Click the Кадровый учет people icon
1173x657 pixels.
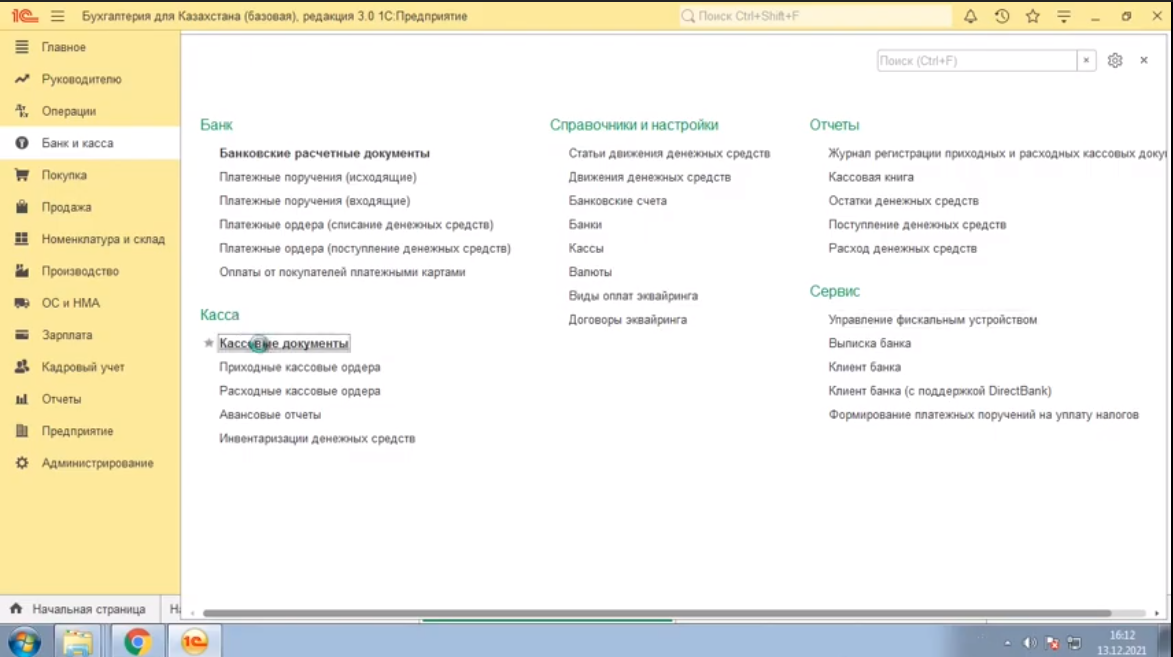[22, 367]
